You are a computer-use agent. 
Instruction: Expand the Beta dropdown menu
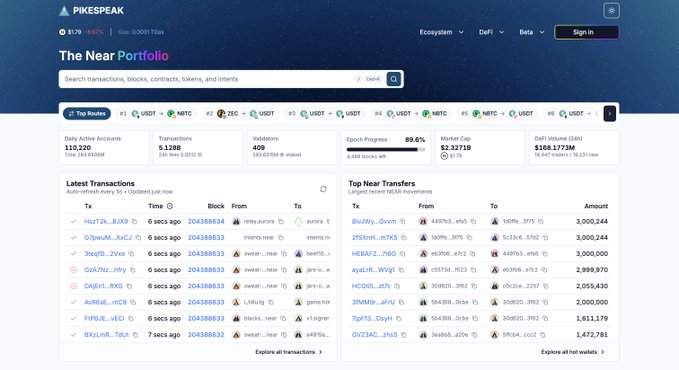click(532, 32)
